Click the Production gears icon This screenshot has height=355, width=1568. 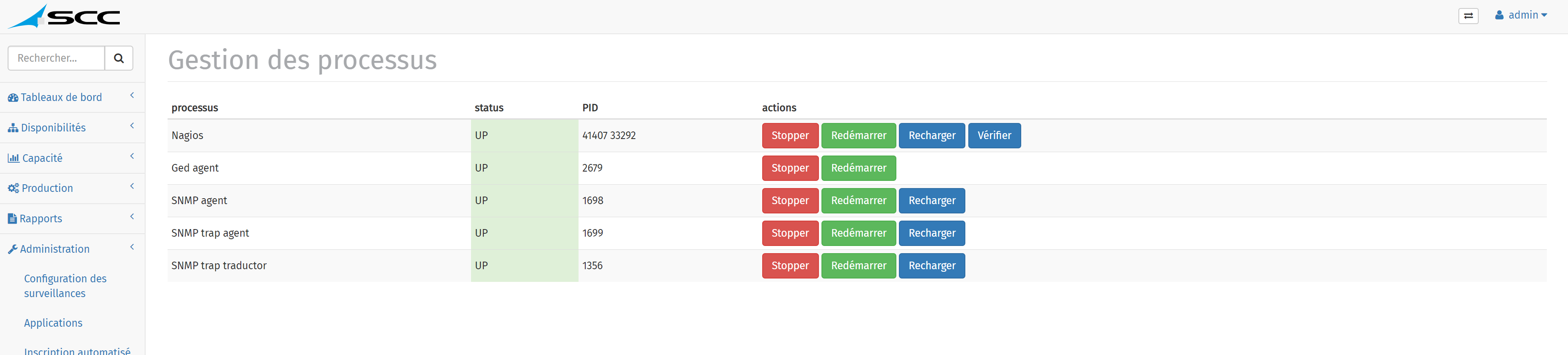click(x=14, y=188)
